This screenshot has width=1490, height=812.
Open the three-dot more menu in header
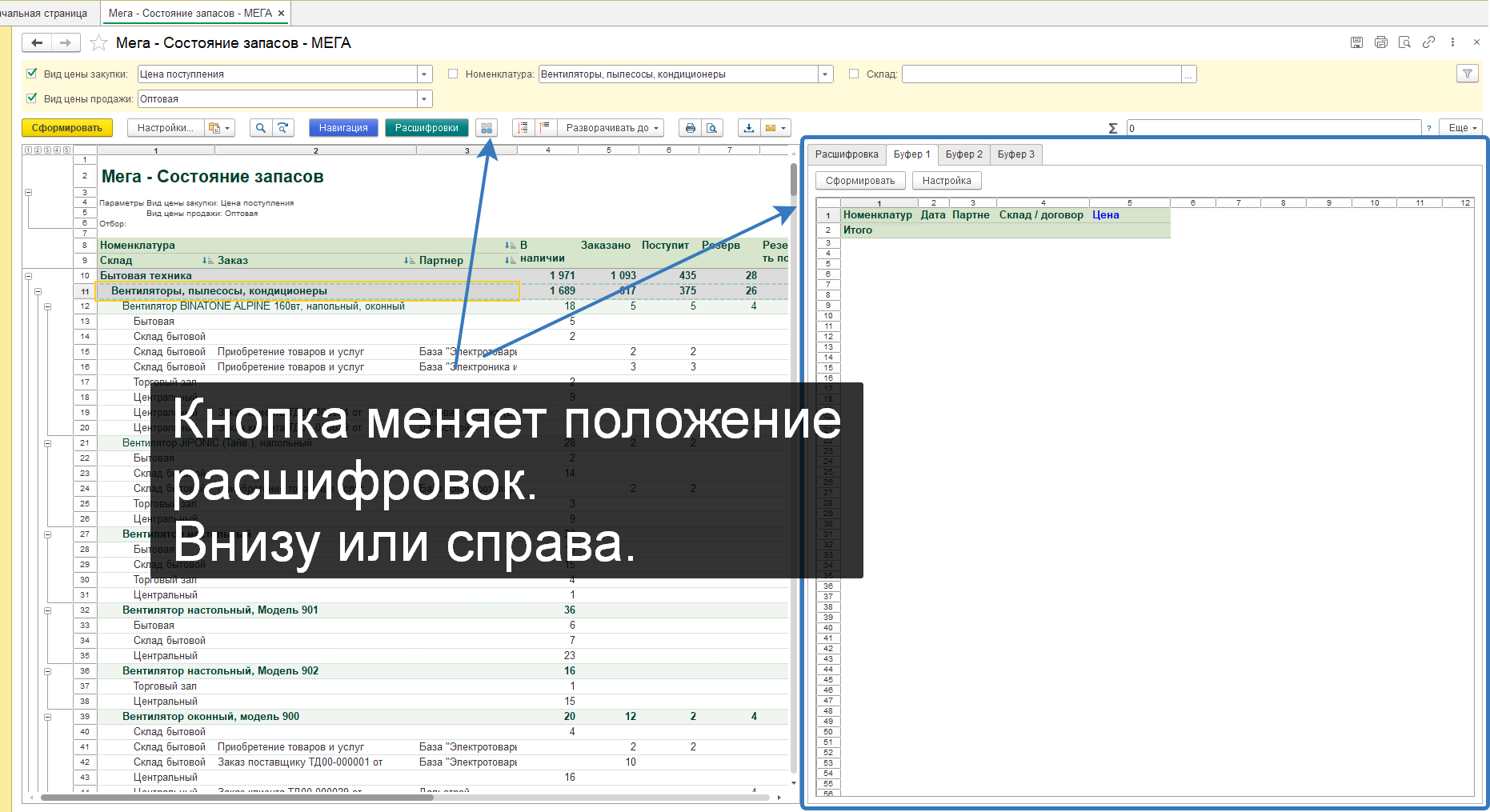pos(1452,42)
